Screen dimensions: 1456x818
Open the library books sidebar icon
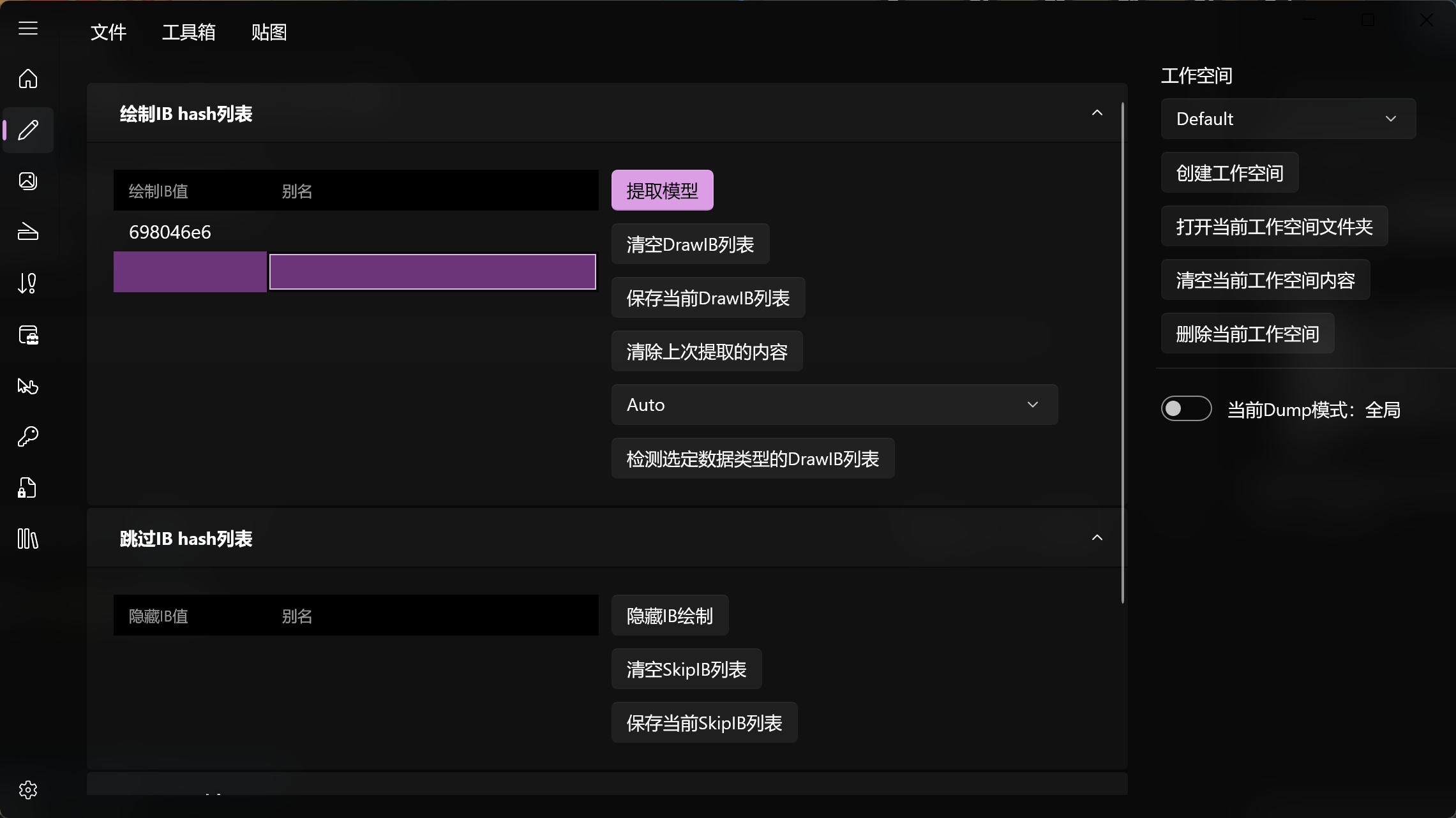28,539
